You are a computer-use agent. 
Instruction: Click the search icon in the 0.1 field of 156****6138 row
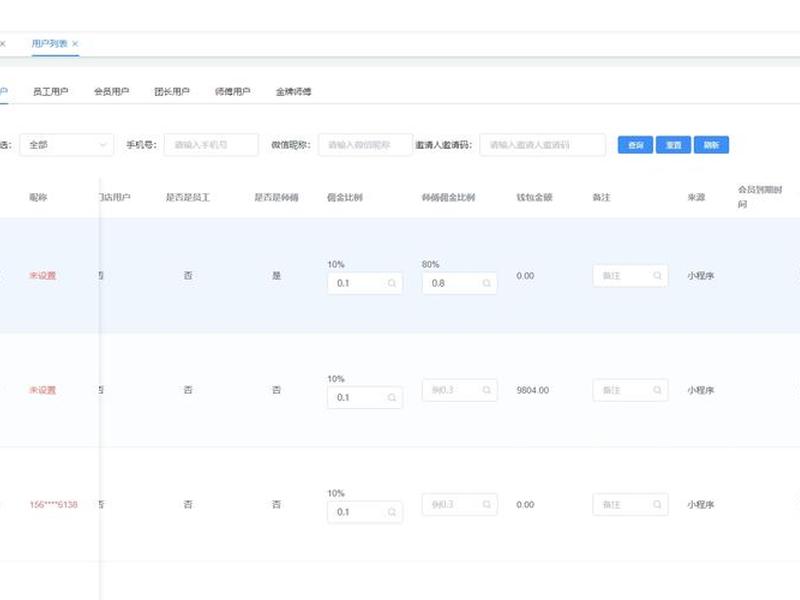click(392, 512)
